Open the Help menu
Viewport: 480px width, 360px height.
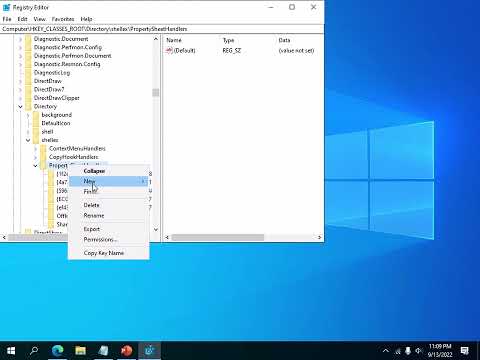(x=86, y=19)
